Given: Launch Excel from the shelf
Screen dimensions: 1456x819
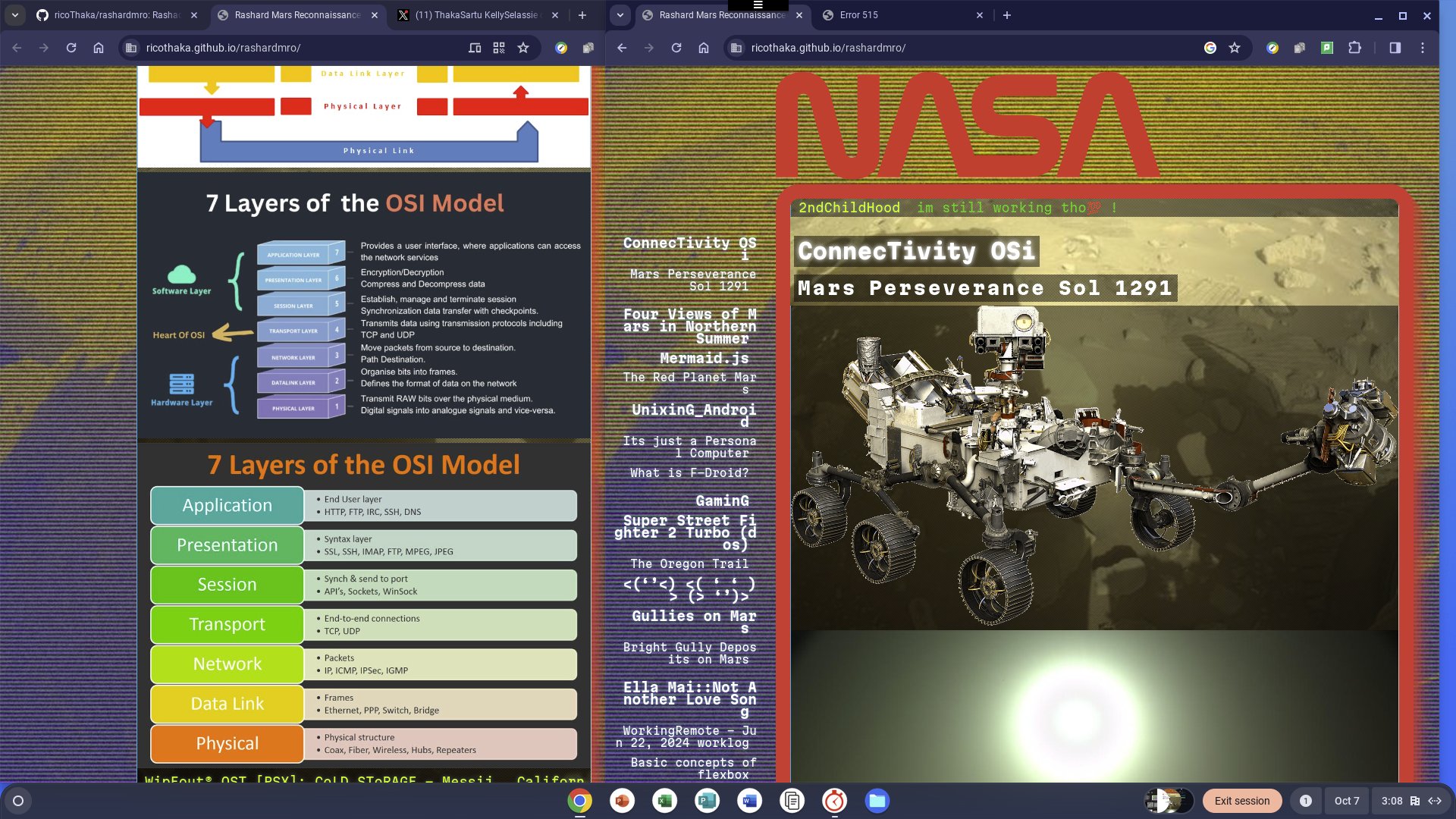Looking at the screenshot, I should point(665,801).
